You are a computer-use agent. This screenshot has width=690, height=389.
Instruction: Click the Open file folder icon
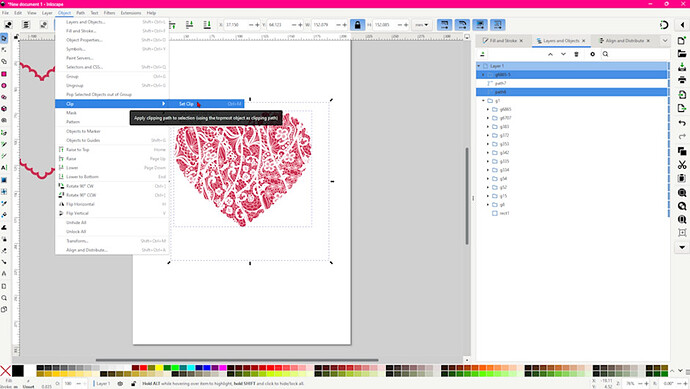(682, 54)
